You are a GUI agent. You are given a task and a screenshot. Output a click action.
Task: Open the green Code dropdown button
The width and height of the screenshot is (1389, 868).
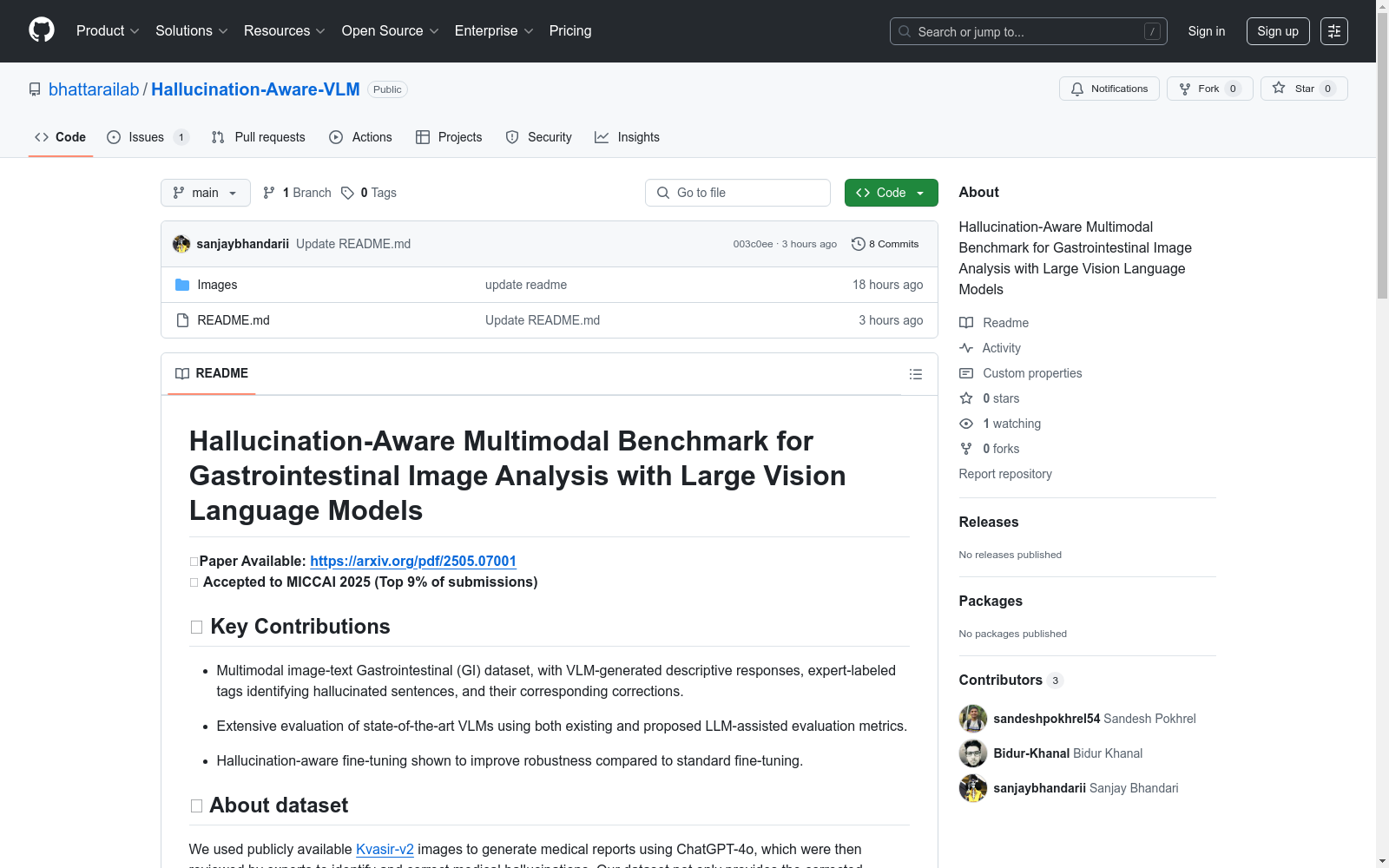coord(891,193)
